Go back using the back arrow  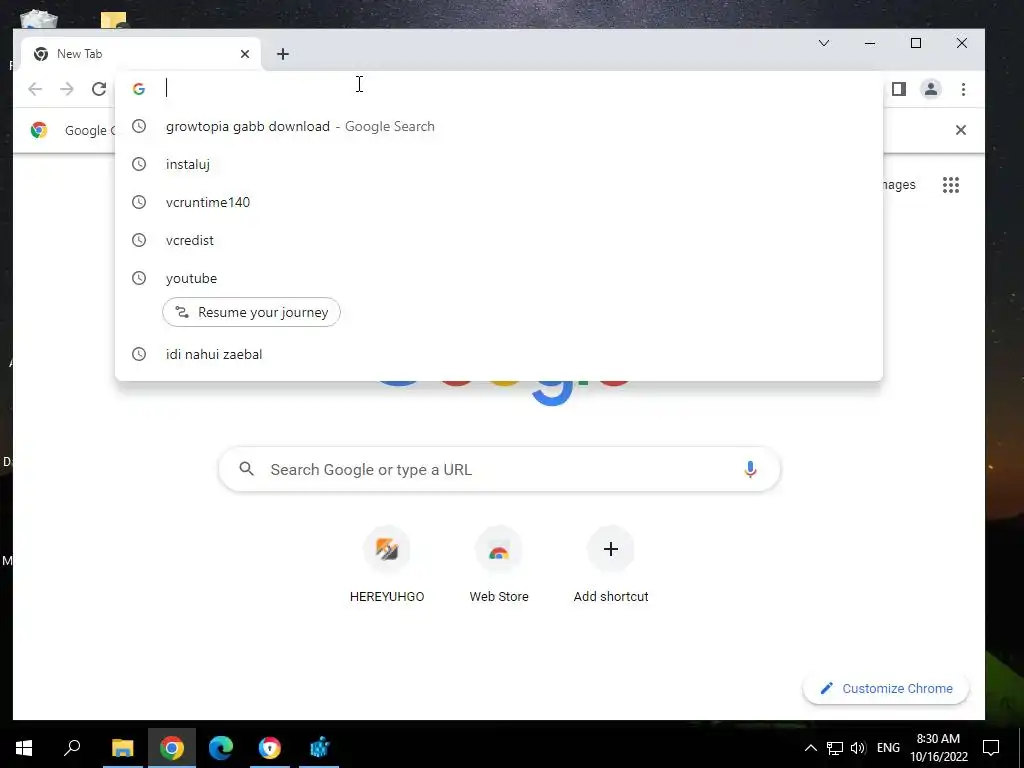[35, 89]
